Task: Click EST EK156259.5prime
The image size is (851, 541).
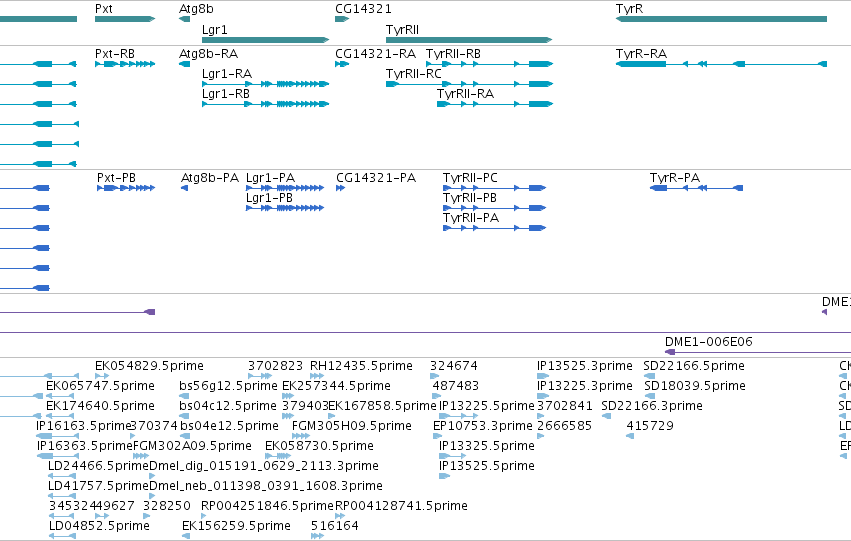Action: click(x=236, y=526)
